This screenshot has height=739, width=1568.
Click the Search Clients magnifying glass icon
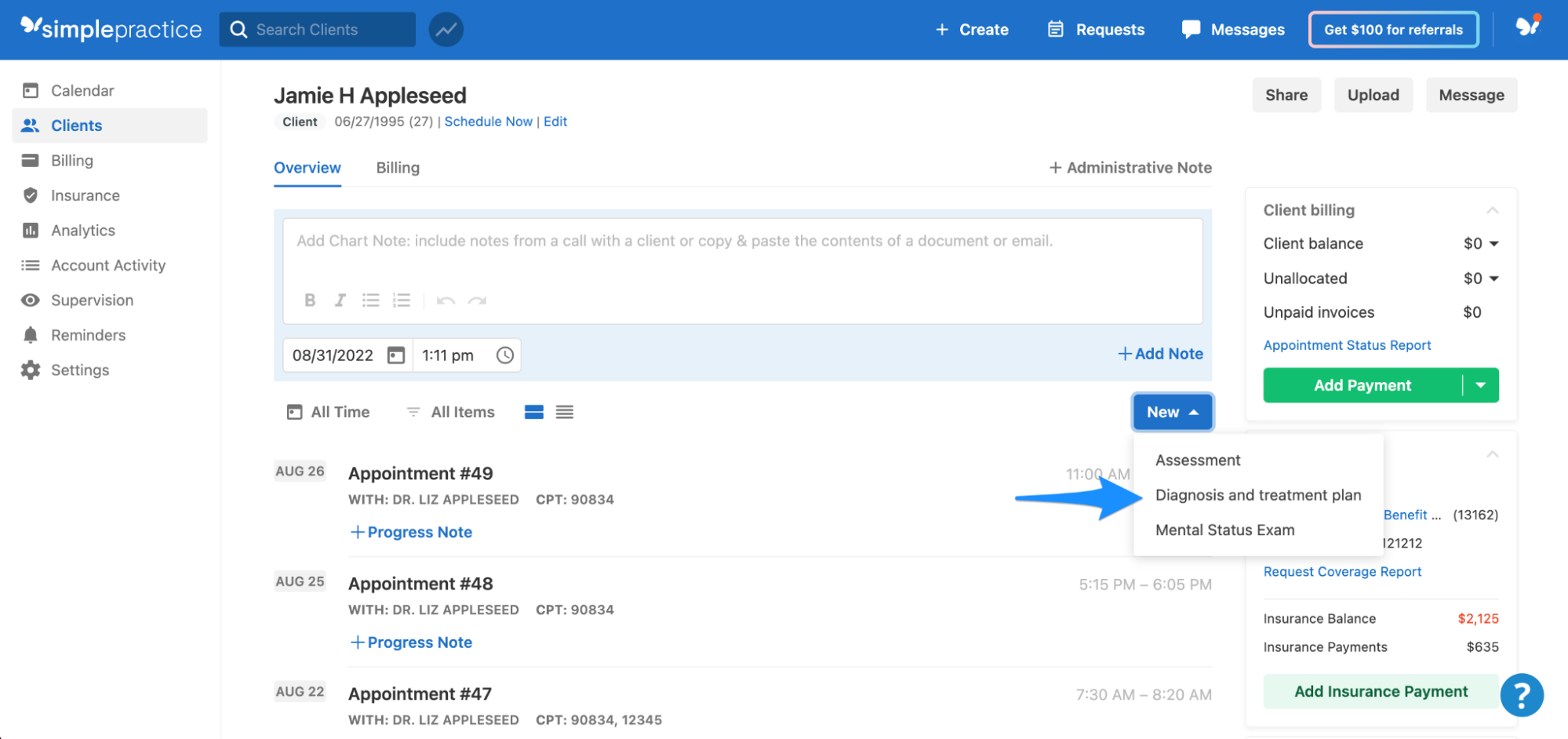[x=239, y=29]
